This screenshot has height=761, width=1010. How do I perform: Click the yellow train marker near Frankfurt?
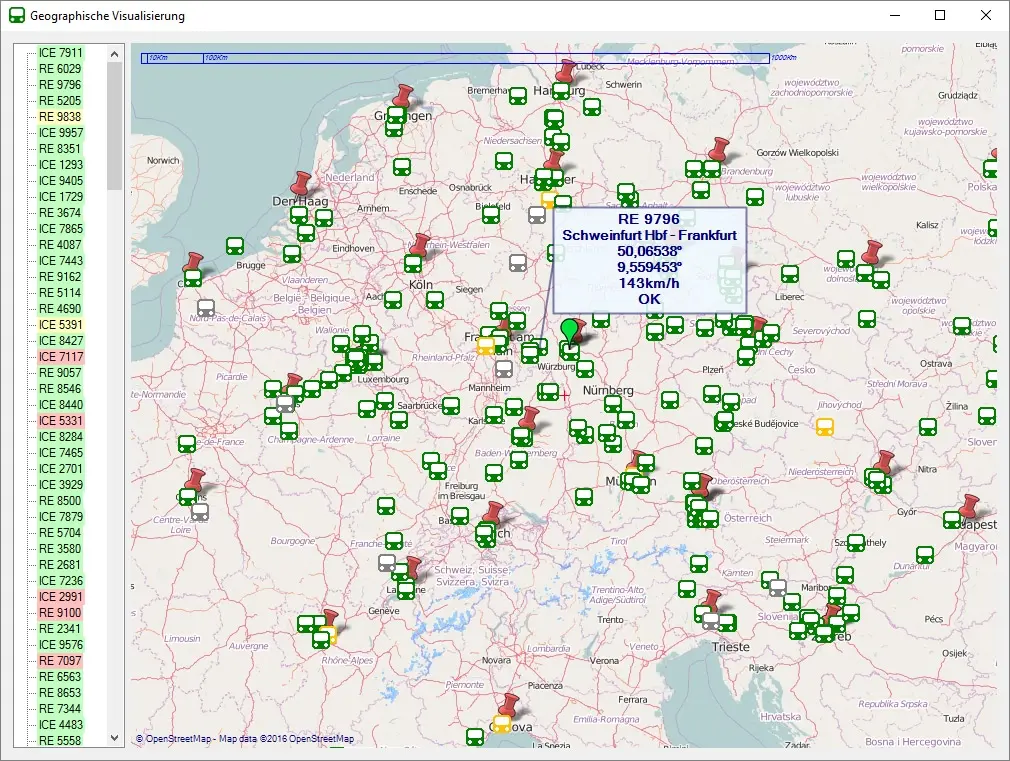[x=486, y=347]
